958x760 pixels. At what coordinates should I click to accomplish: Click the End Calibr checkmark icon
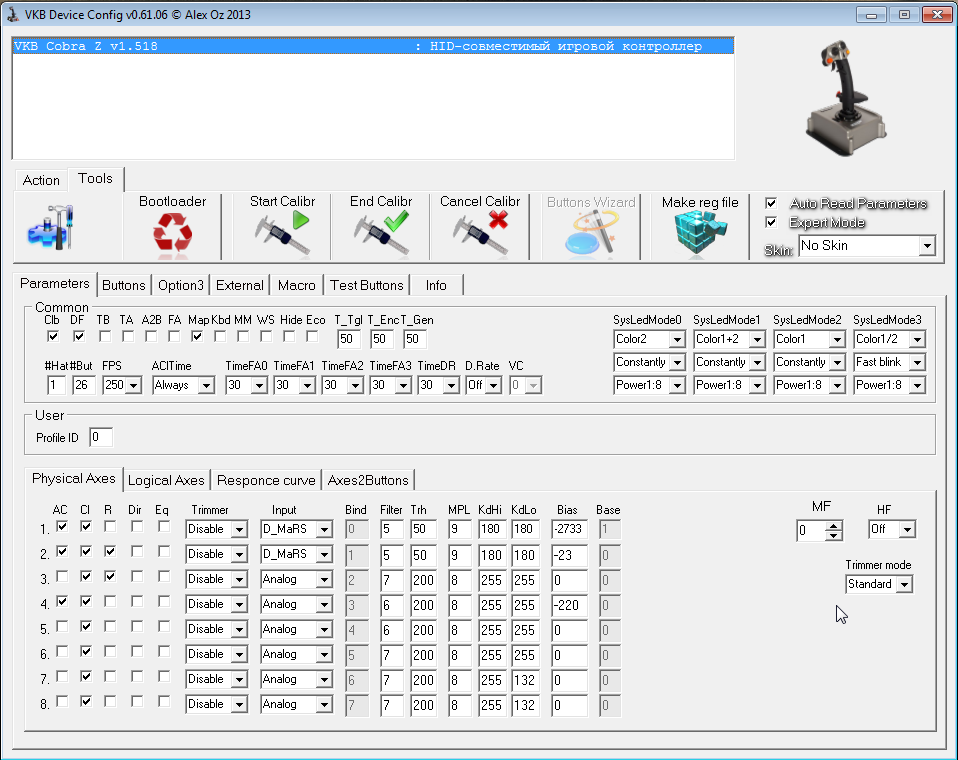click(381, 234)
